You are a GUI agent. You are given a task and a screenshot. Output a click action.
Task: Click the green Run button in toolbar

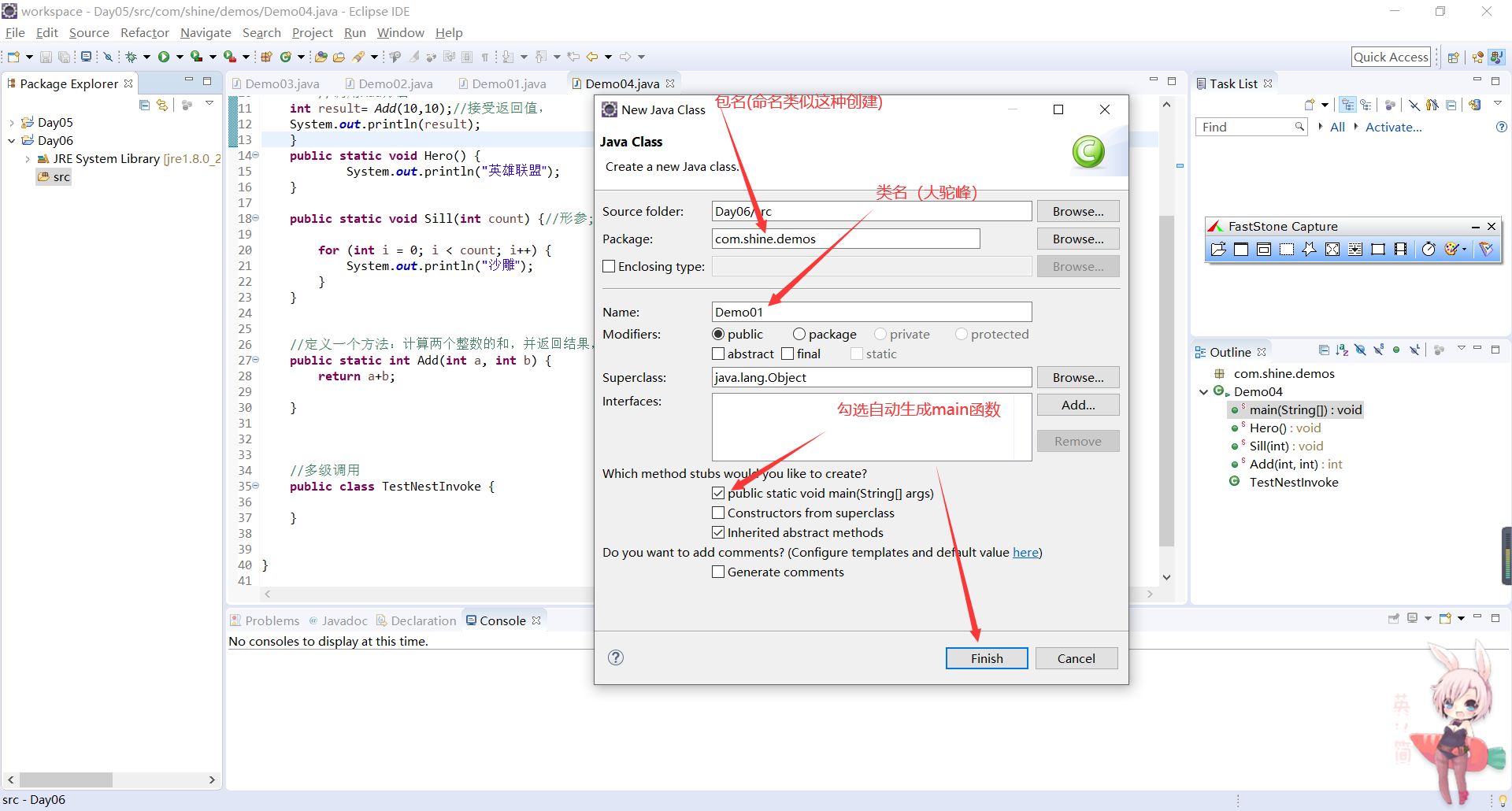[x=164, y=57]
